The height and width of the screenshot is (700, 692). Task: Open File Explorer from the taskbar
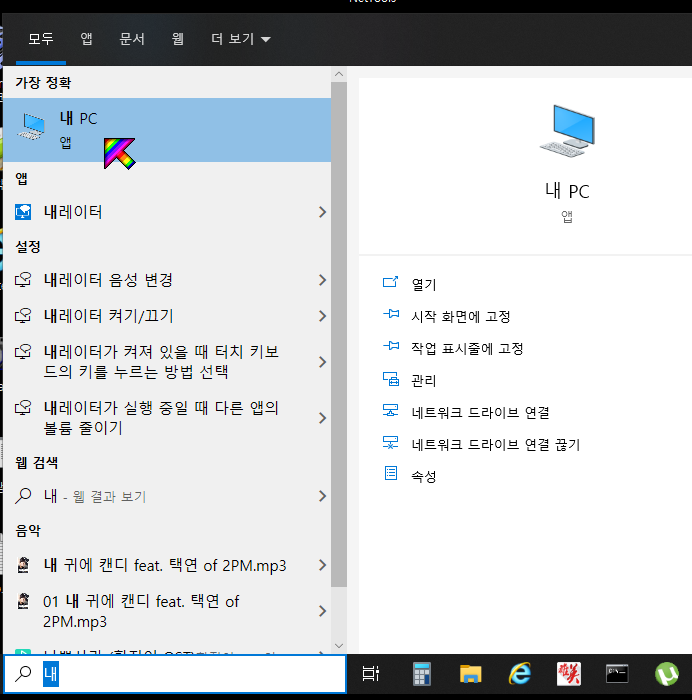coord(471,674)
